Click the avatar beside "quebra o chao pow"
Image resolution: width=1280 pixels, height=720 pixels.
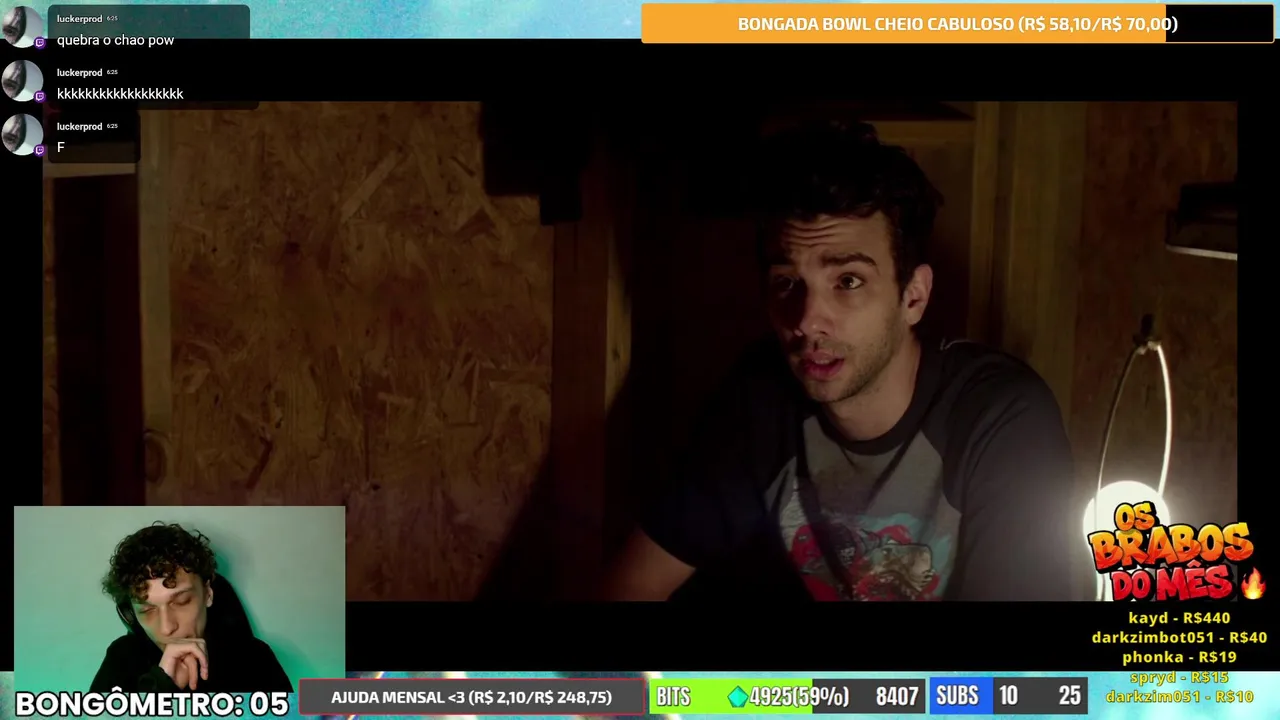(21, 27)
